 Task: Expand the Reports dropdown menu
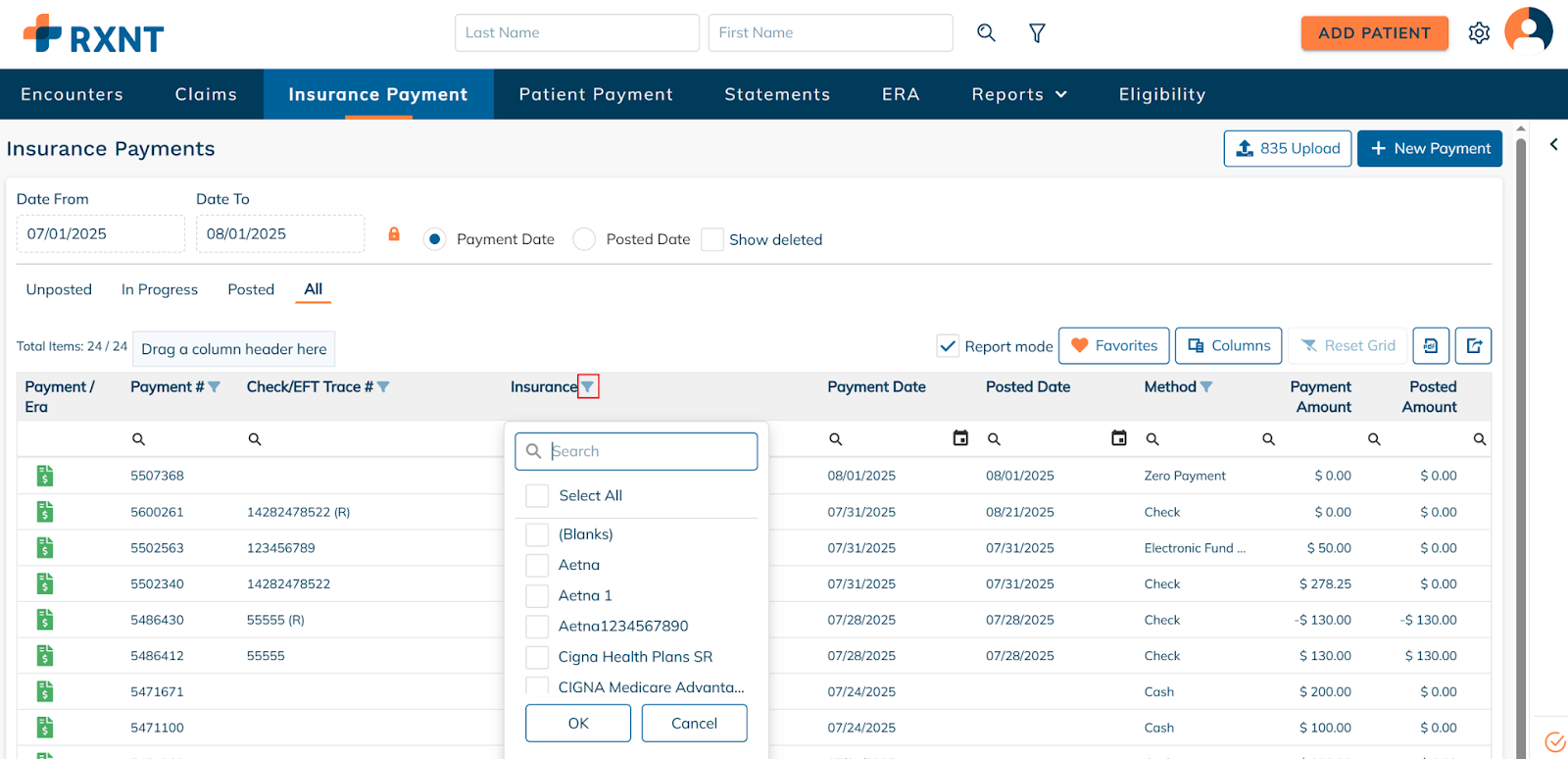(x=1019, y=94)
